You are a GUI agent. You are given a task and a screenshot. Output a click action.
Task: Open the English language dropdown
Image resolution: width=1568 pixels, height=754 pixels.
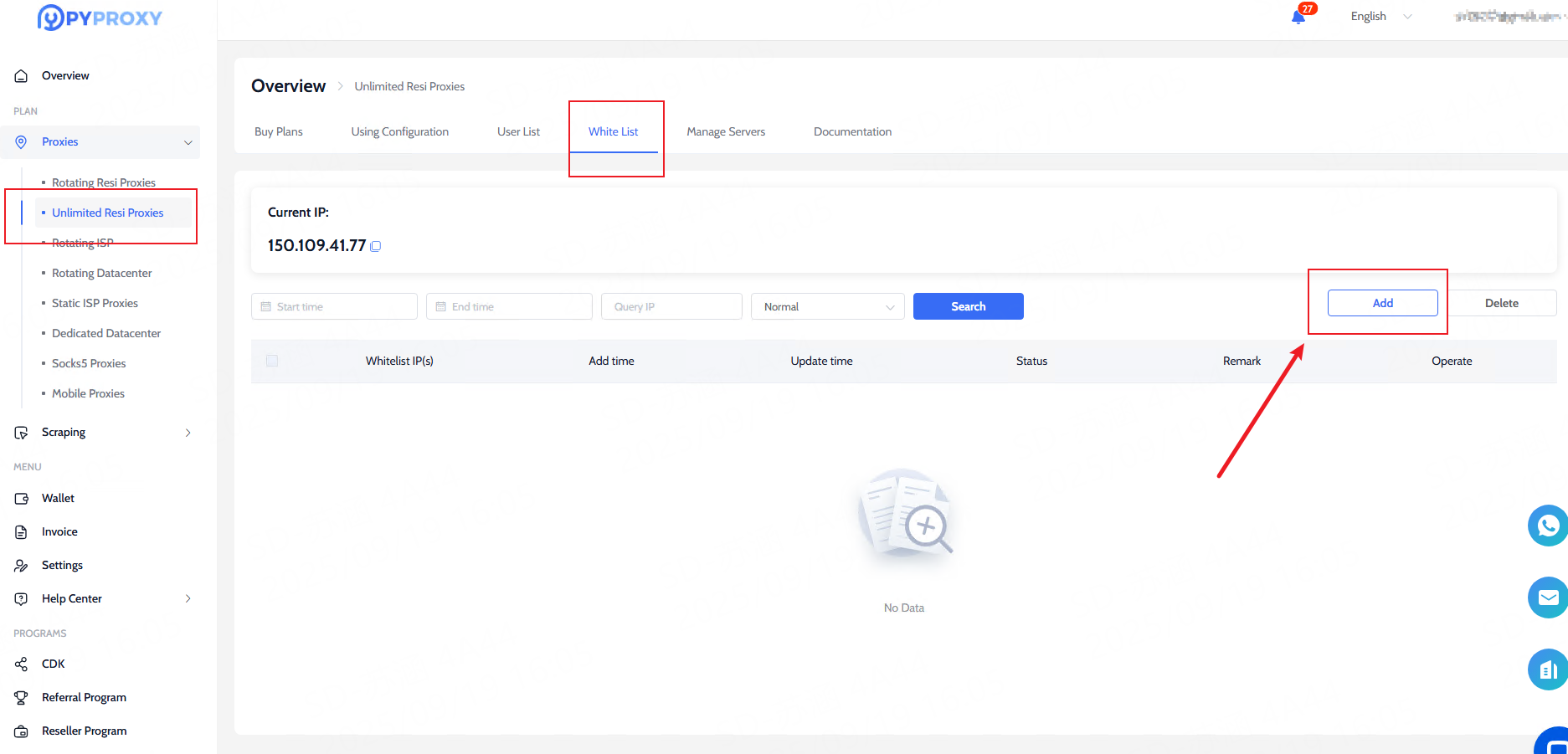click(1380, 17)
